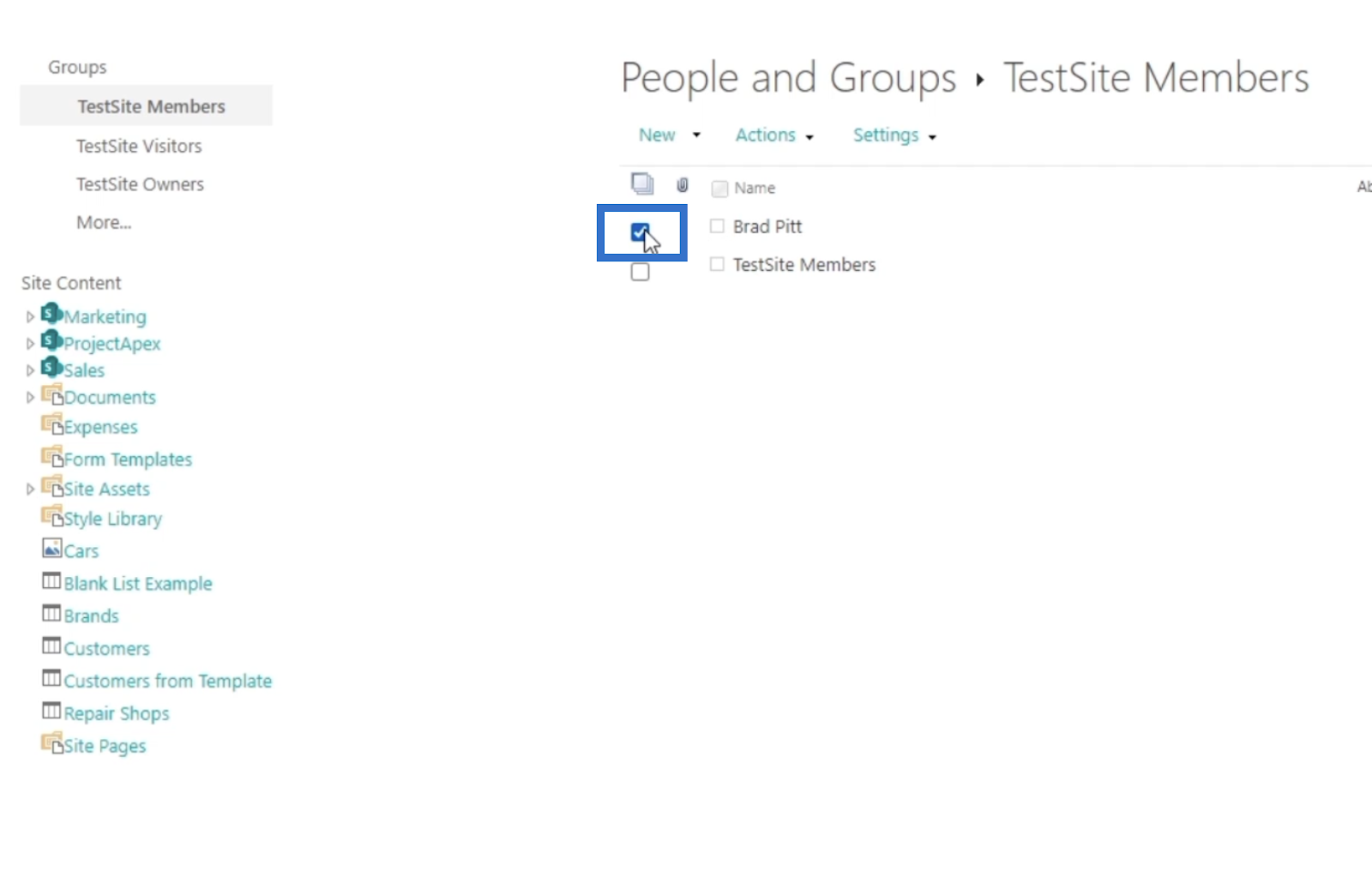Open the New dropdown arrow
Screen dimensions: 1372x871
pyautogui.click(x=696, y=135)
